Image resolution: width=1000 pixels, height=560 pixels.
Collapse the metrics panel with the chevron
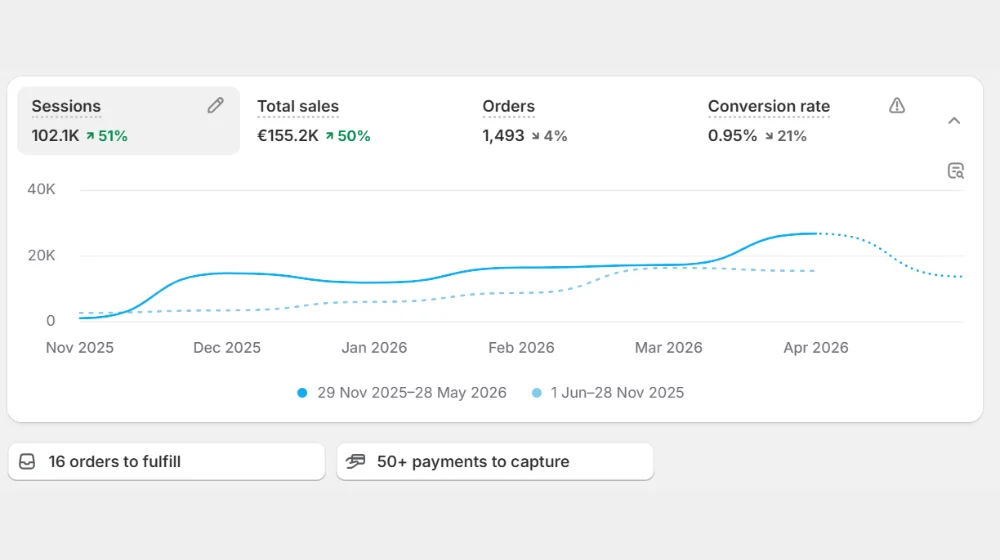coord(954,121)
